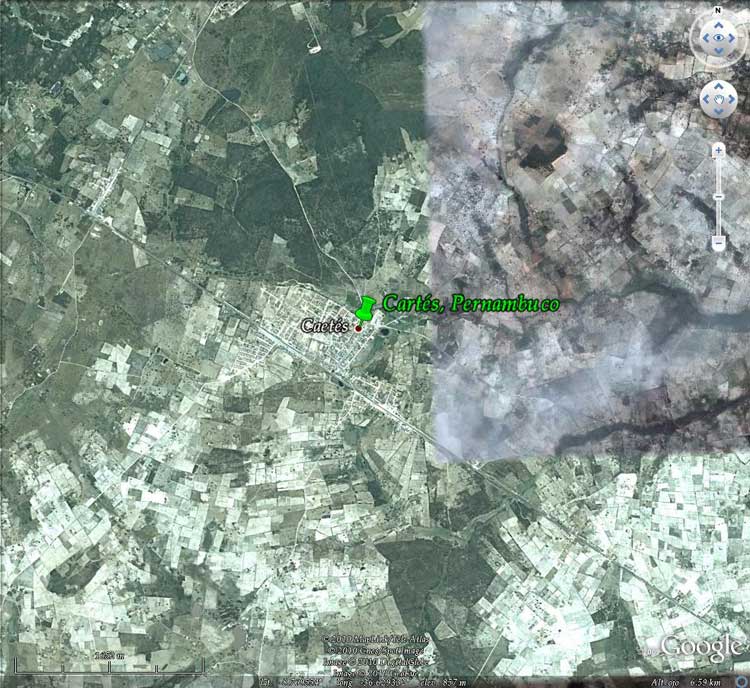Click the hand icon in Move joystick

718,99
